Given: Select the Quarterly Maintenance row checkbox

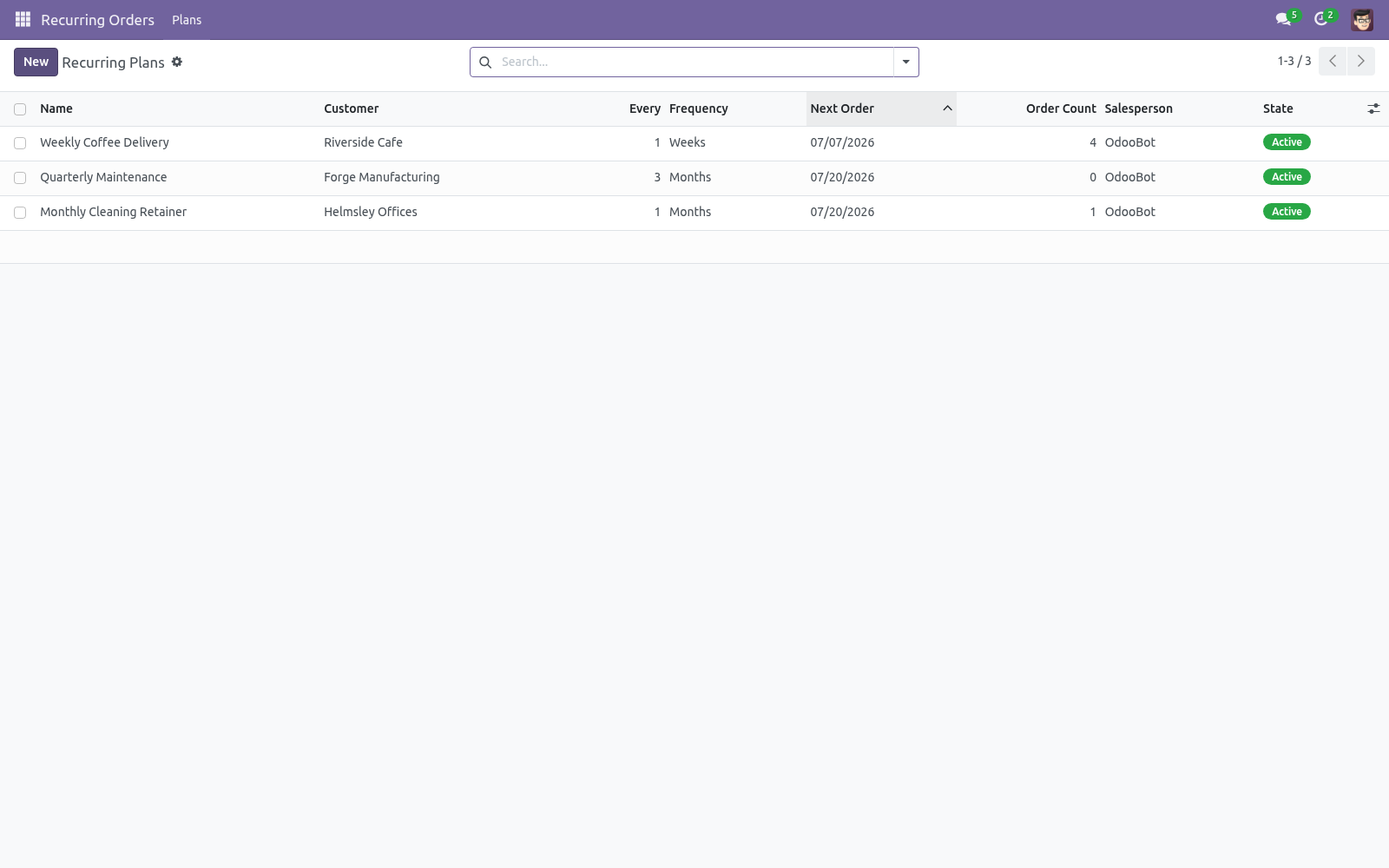Looking at the screenshot, I should [x=20, y=178].
